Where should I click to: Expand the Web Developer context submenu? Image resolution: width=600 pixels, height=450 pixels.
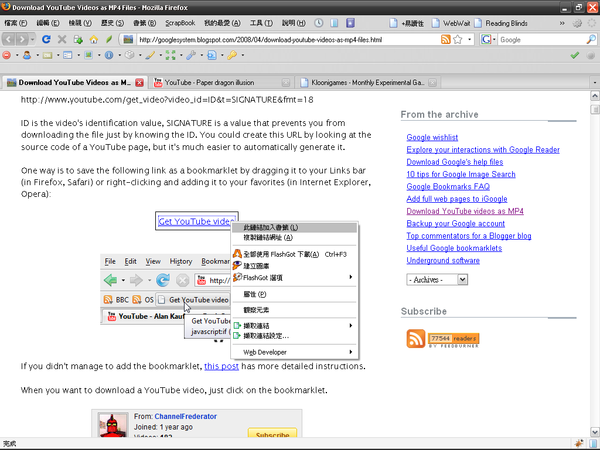coord(295,352)
